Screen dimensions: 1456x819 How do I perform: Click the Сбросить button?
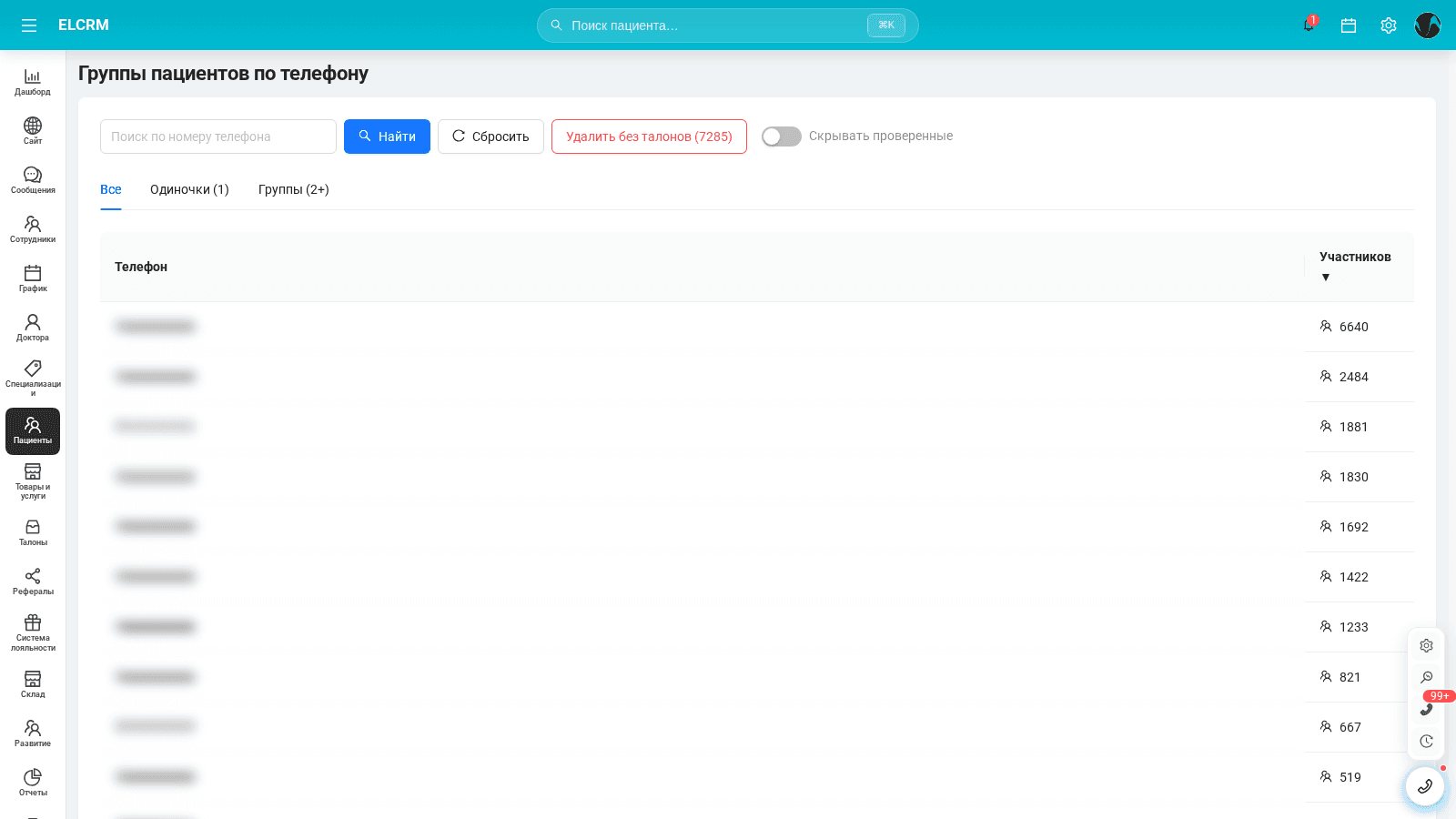click(490, 136)
